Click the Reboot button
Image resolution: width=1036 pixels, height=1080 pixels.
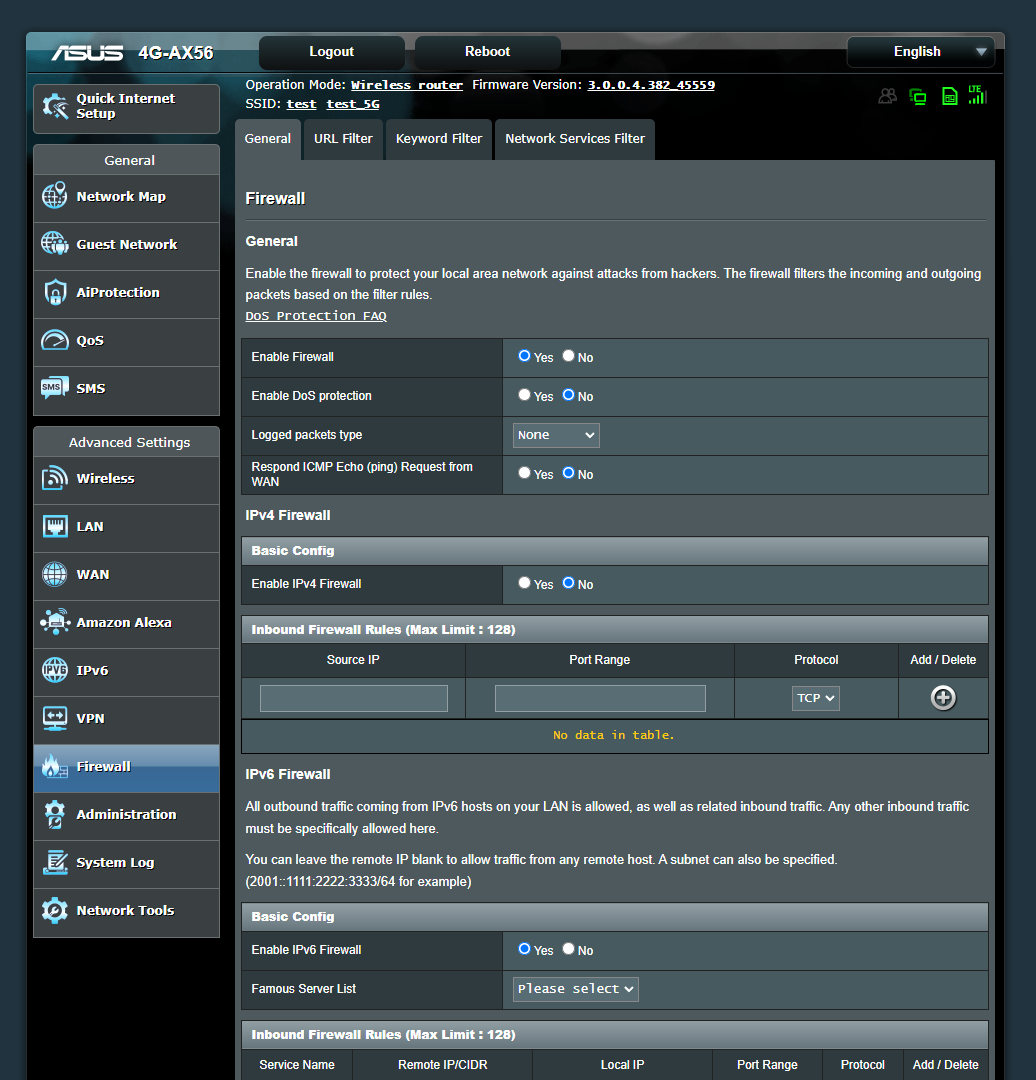(487, 52)
